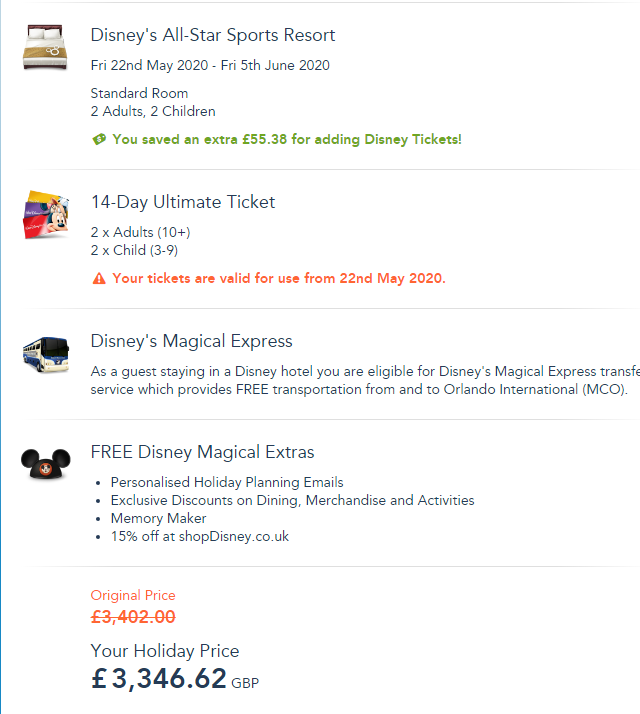Click the orange warning triangle icon
Screen dimensions: 640x714
click(x=99, y=279)
